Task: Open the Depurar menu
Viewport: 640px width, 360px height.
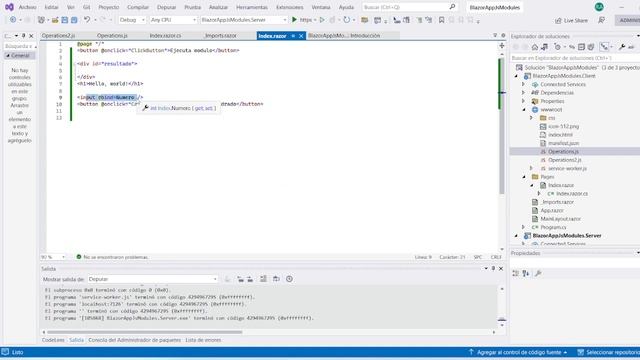Action: pos(167,7)
